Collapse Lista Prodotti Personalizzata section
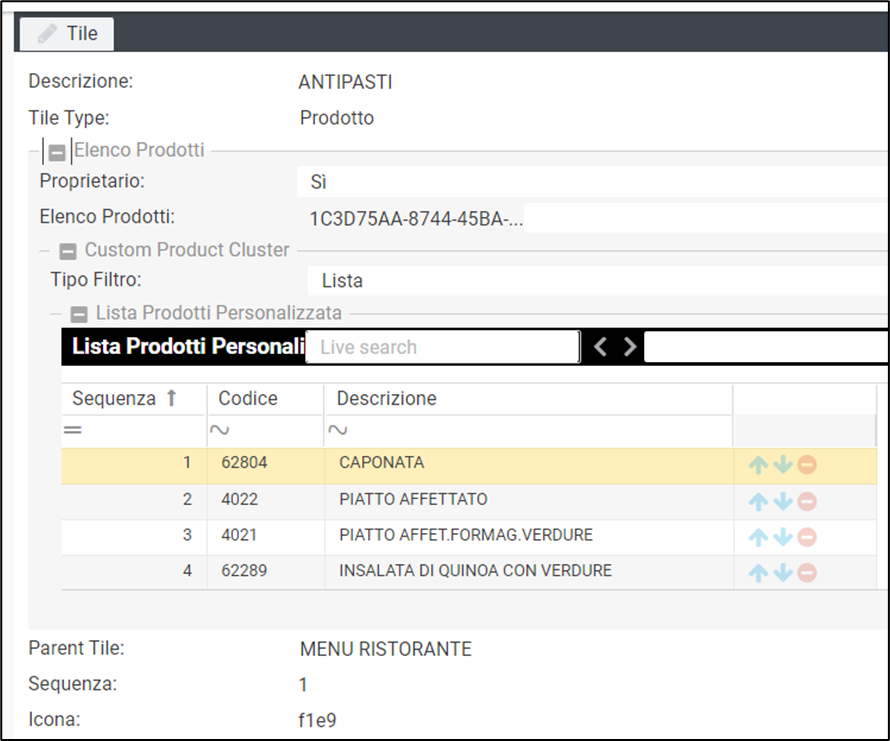Screen dimensions: 890x741 click(79, 315)
